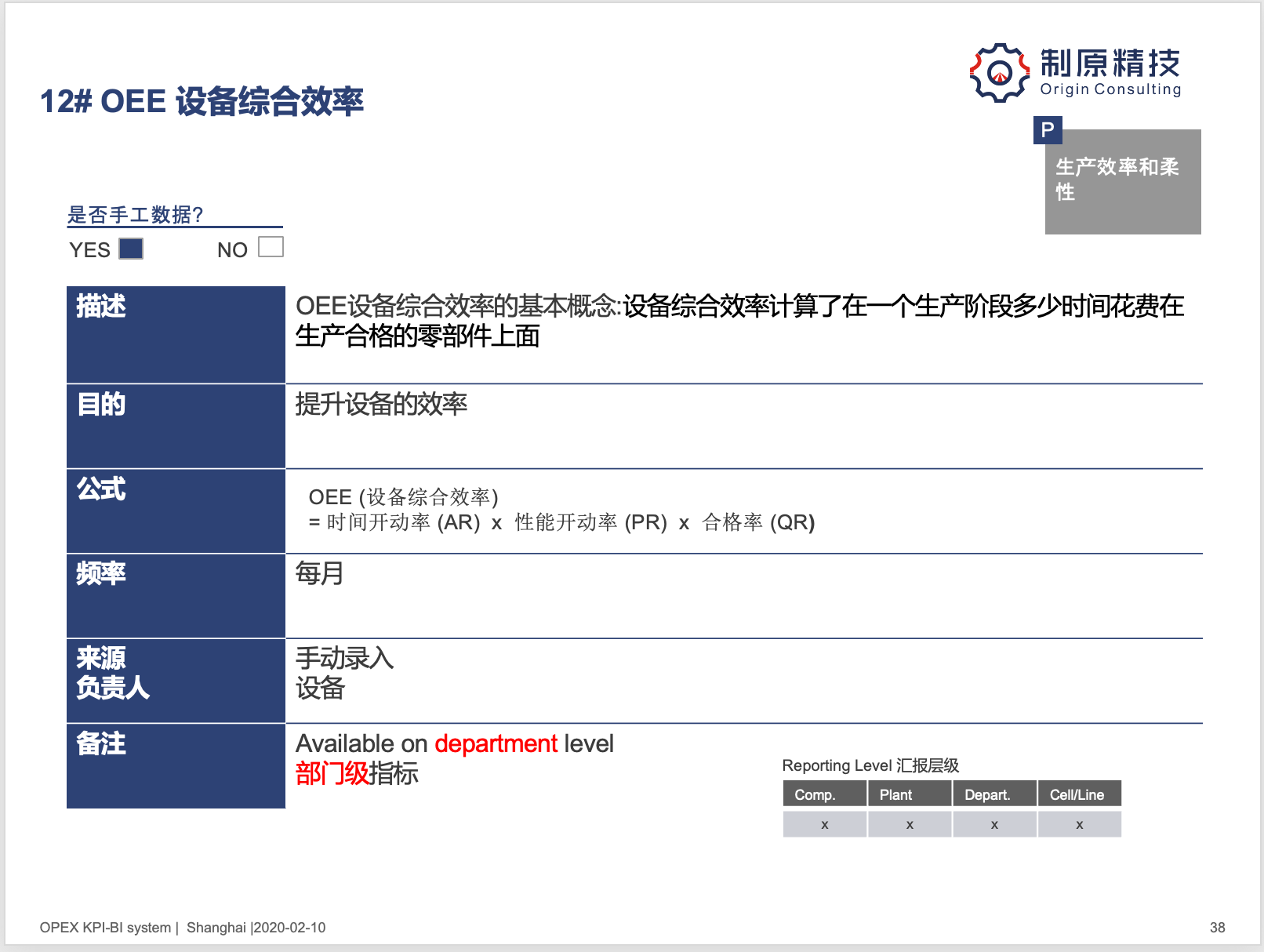The image size is (1264, 952).
Task: Select the Plant column header
Action: tap(910, 794)
